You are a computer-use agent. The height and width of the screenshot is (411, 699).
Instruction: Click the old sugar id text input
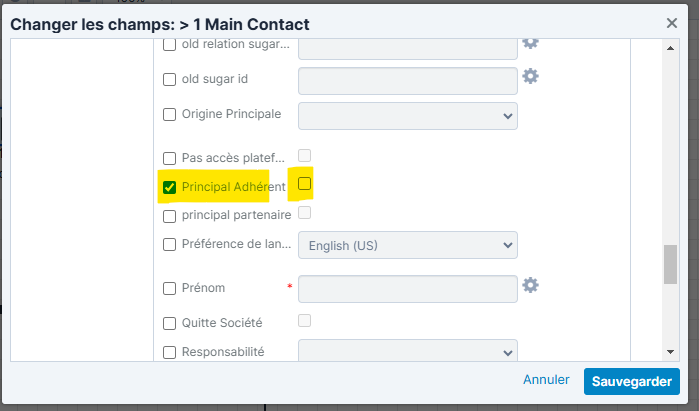(407, 80)
